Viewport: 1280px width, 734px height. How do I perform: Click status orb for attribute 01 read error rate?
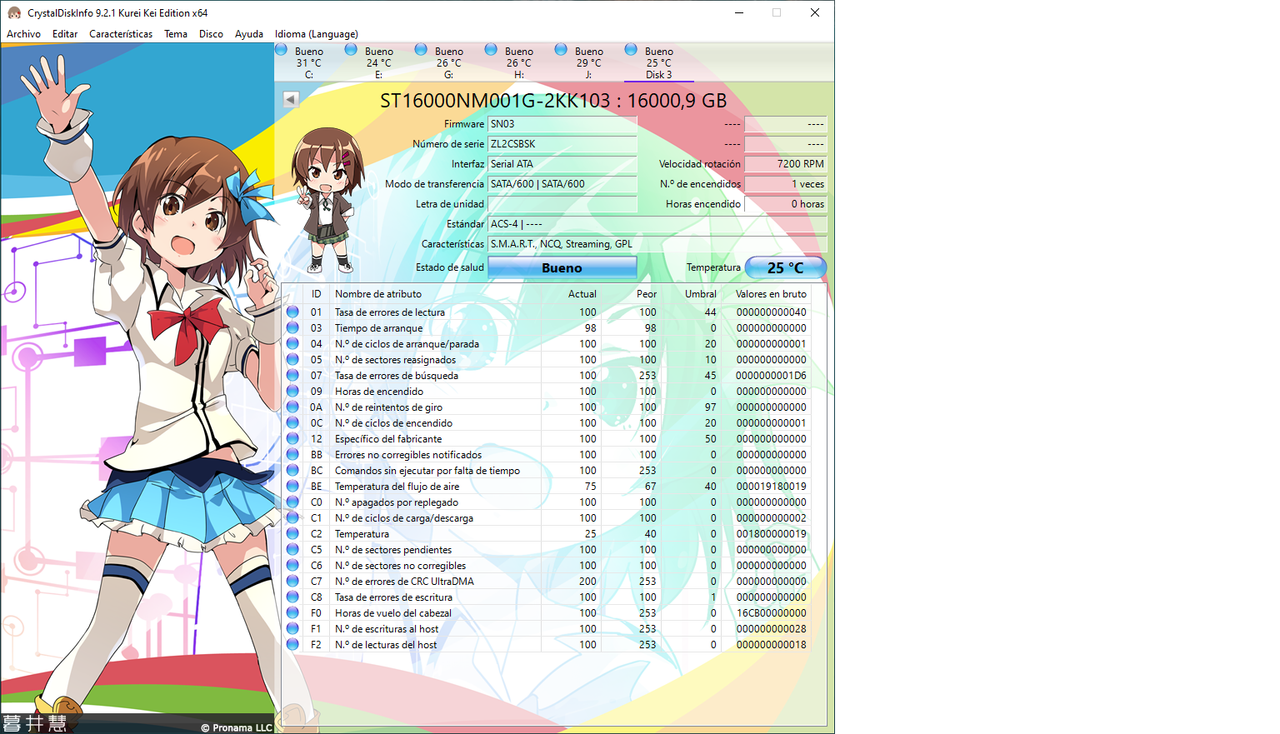click(x=293, y=312)
